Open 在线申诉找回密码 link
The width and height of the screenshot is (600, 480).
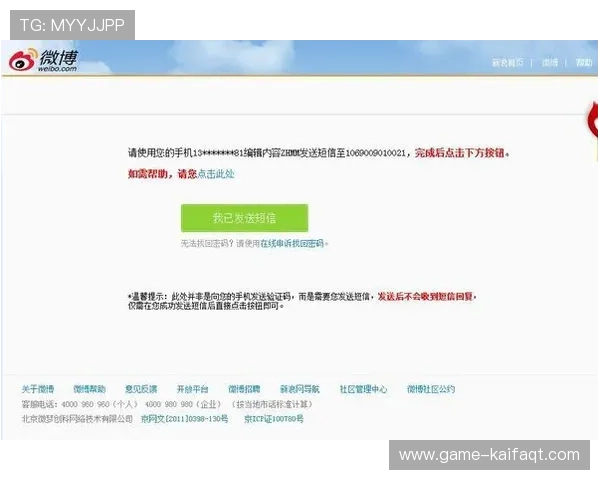(292, 243)
